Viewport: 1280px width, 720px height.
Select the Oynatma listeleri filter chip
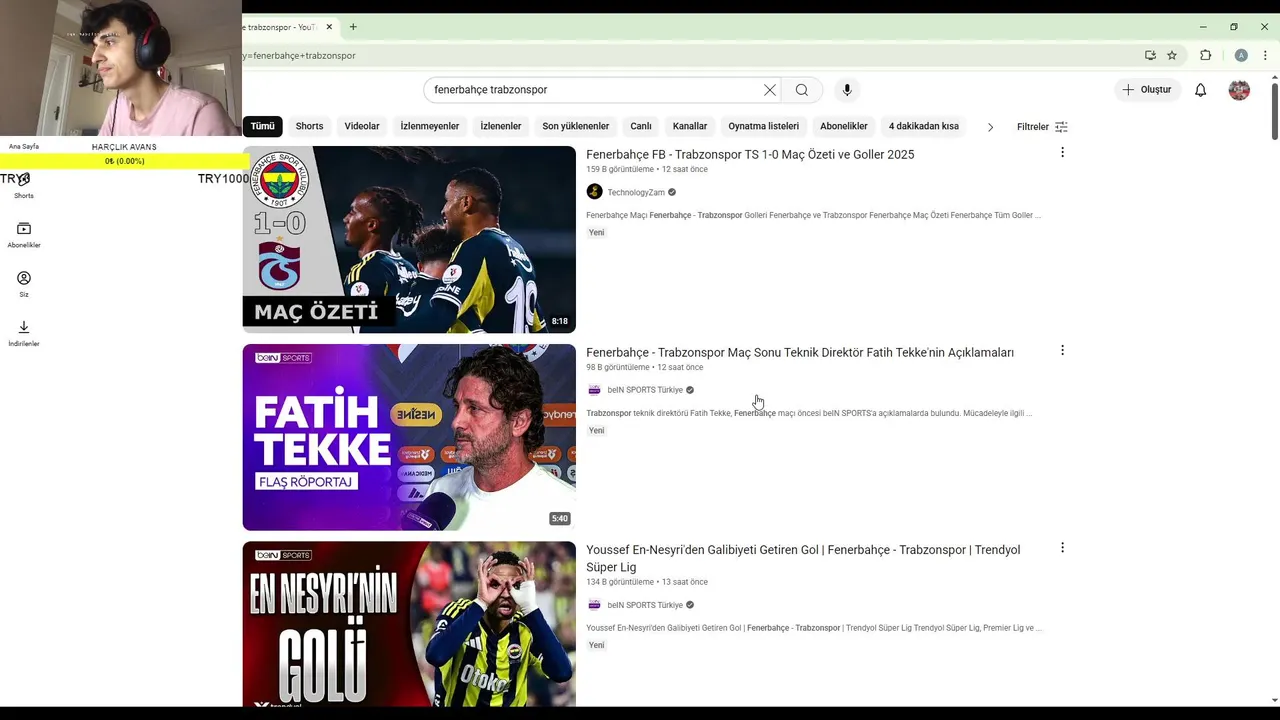(764, 127)
